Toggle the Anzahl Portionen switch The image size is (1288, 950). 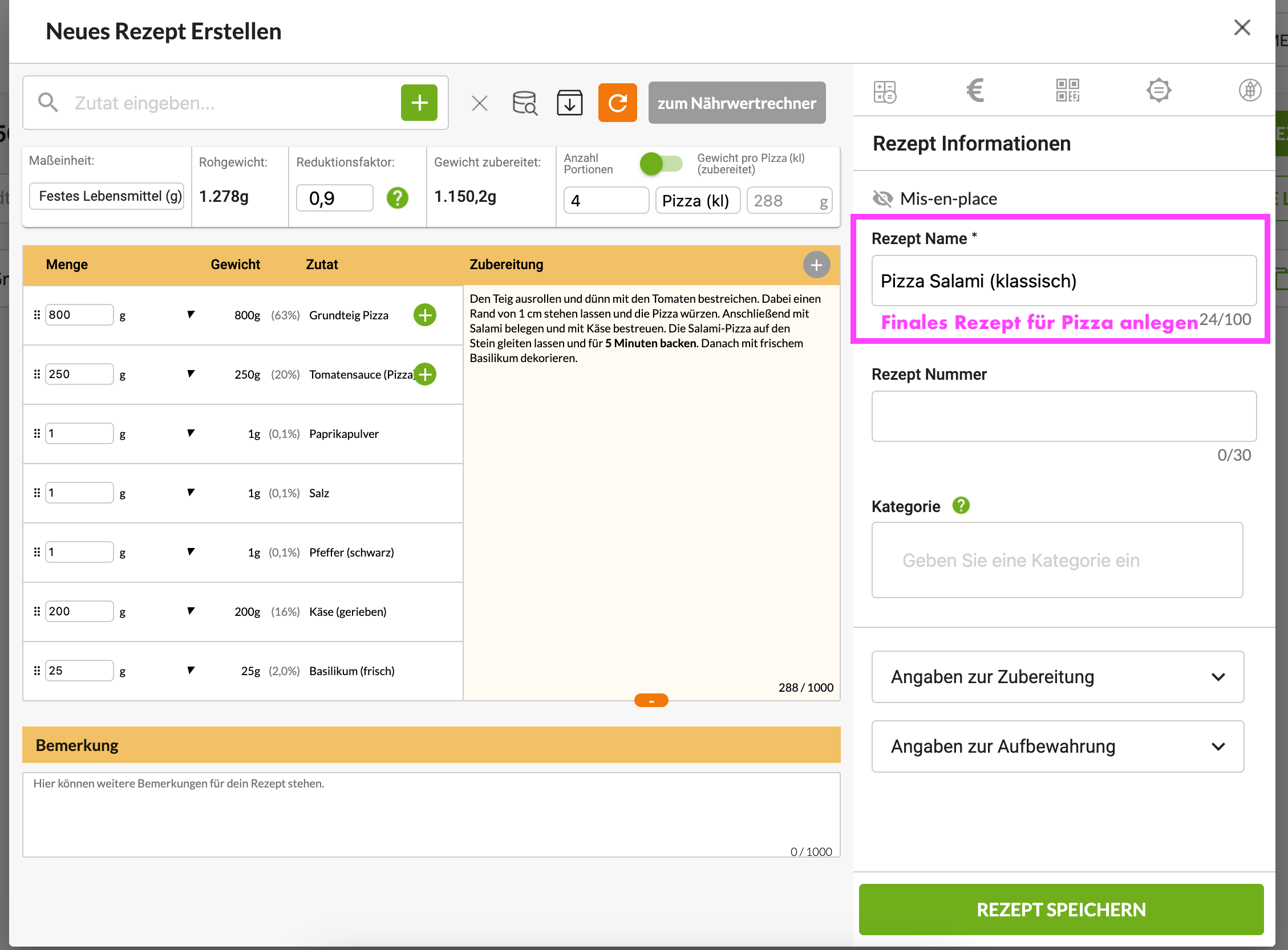(661, 164)
